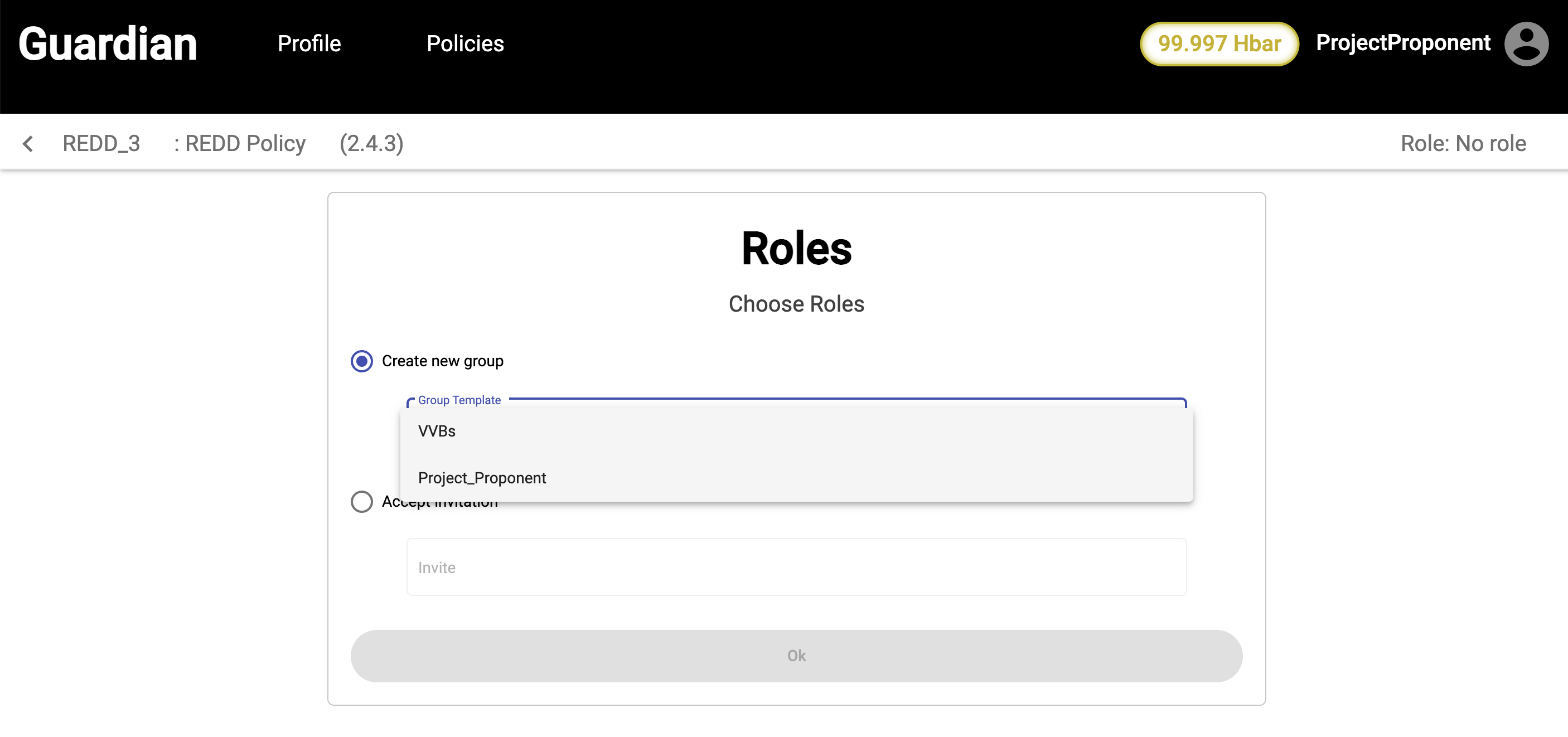Click the Role: No role label

(1463, 144)
